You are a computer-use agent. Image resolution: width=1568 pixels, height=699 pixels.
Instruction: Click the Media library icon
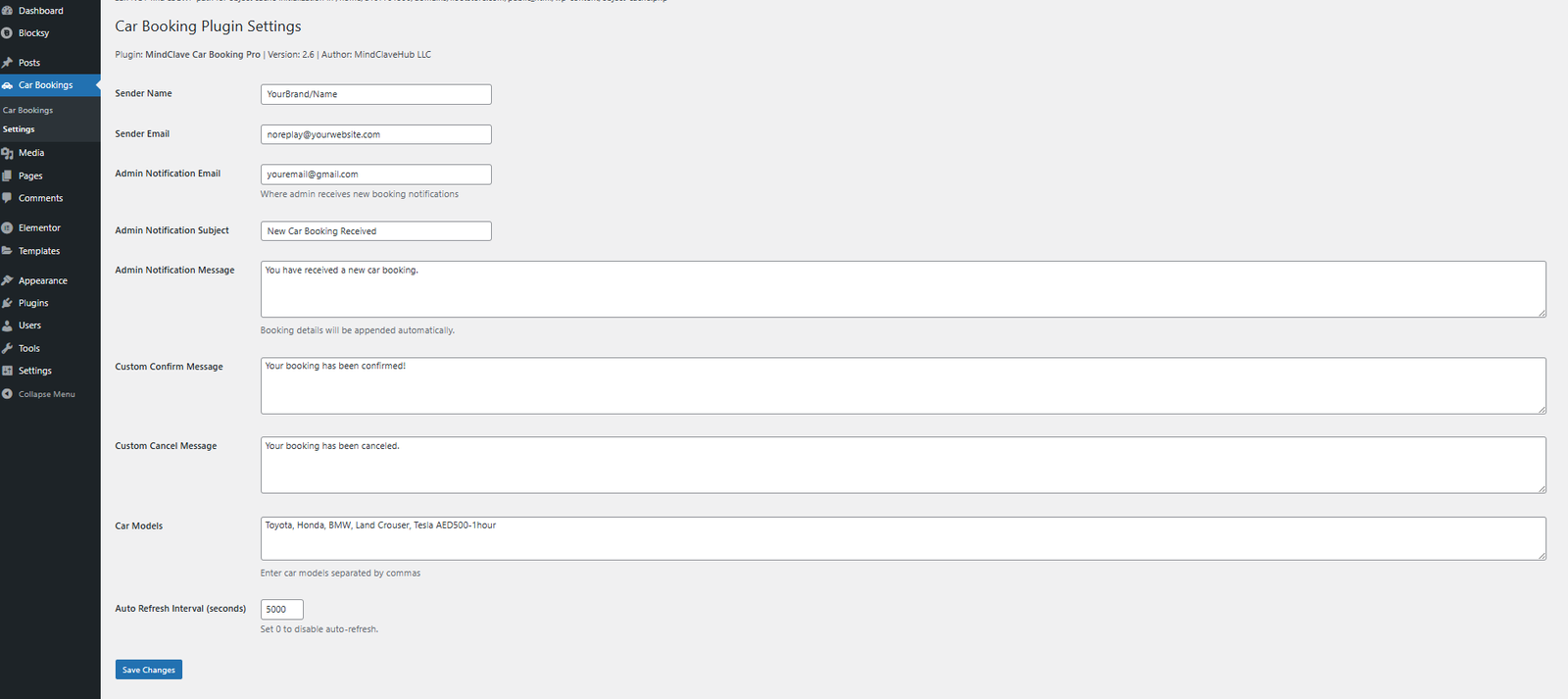pyautogui.click(x=8, y=153)
